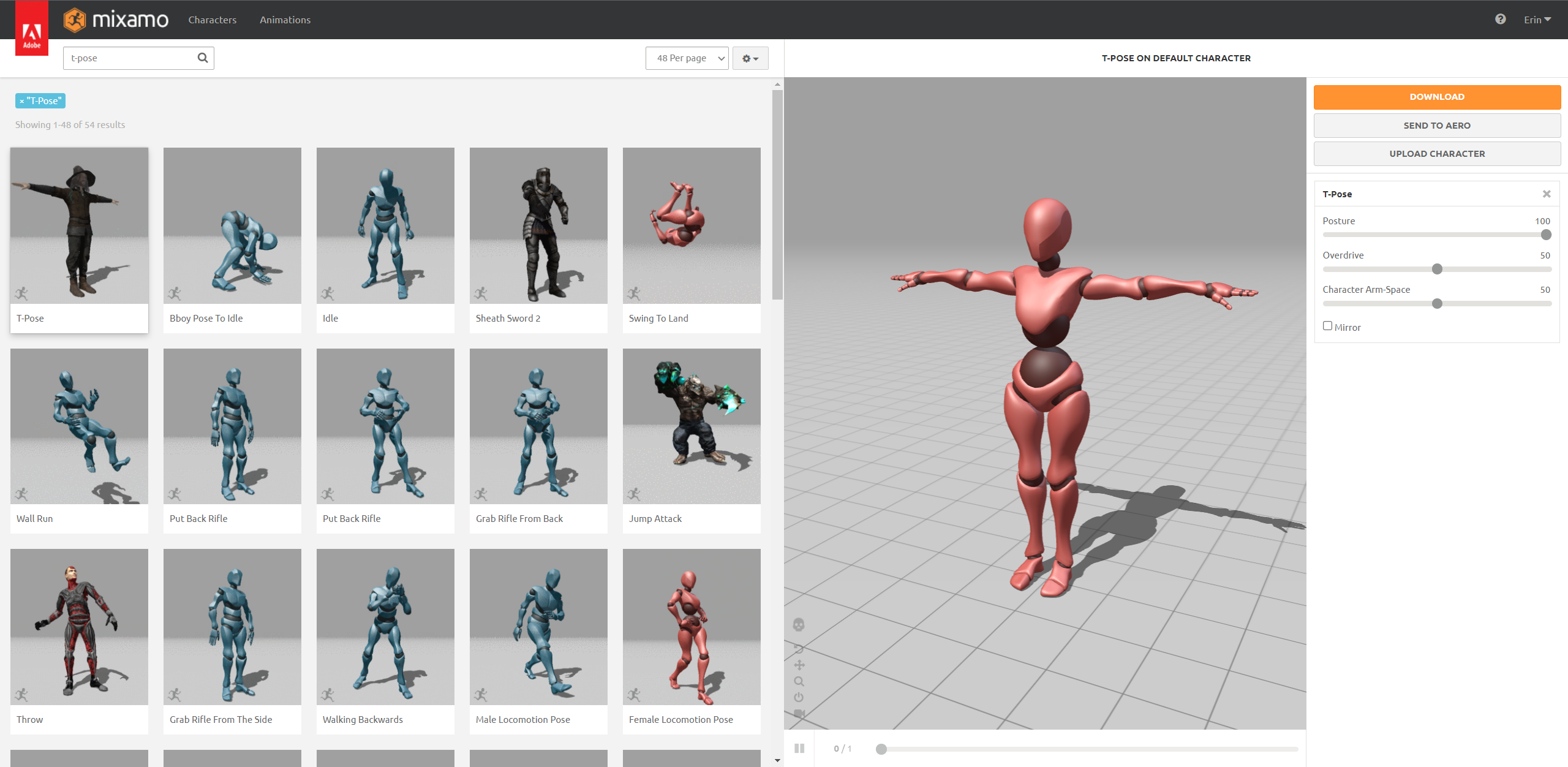Click animation icon on Throw thumbnail

click(x=22, y=695)
